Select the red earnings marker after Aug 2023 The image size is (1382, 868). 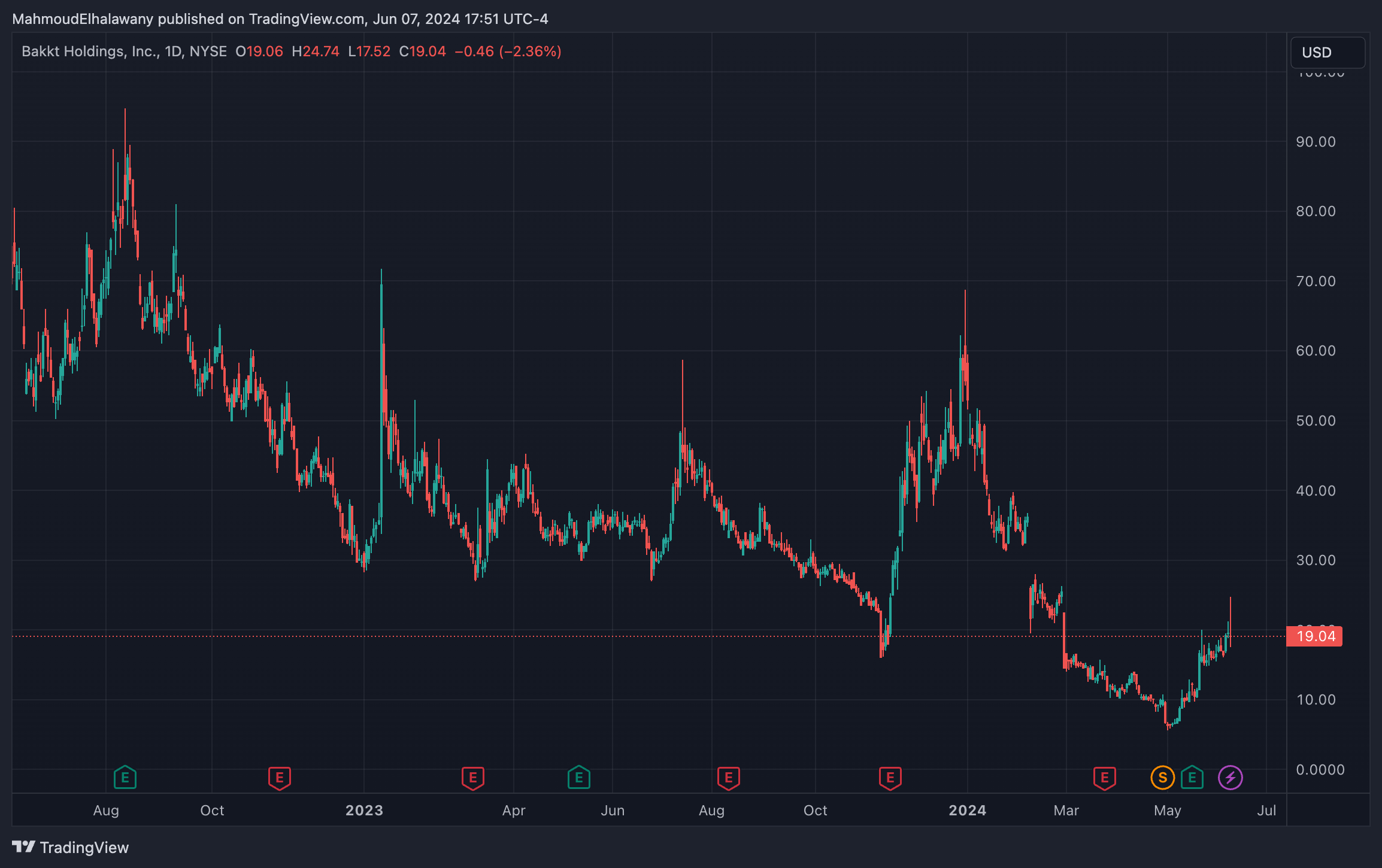(x=728, y=778)
